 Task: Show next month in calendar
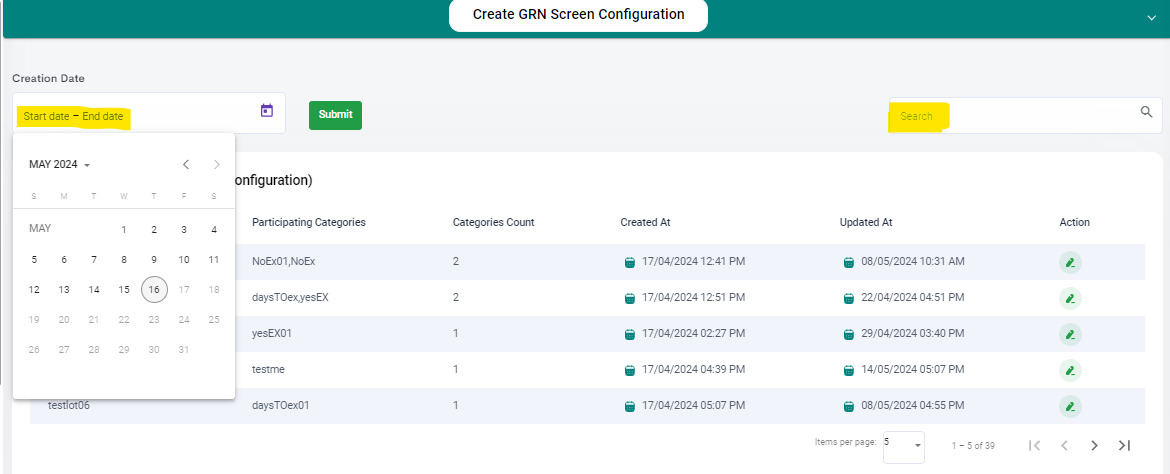[216, 164]
